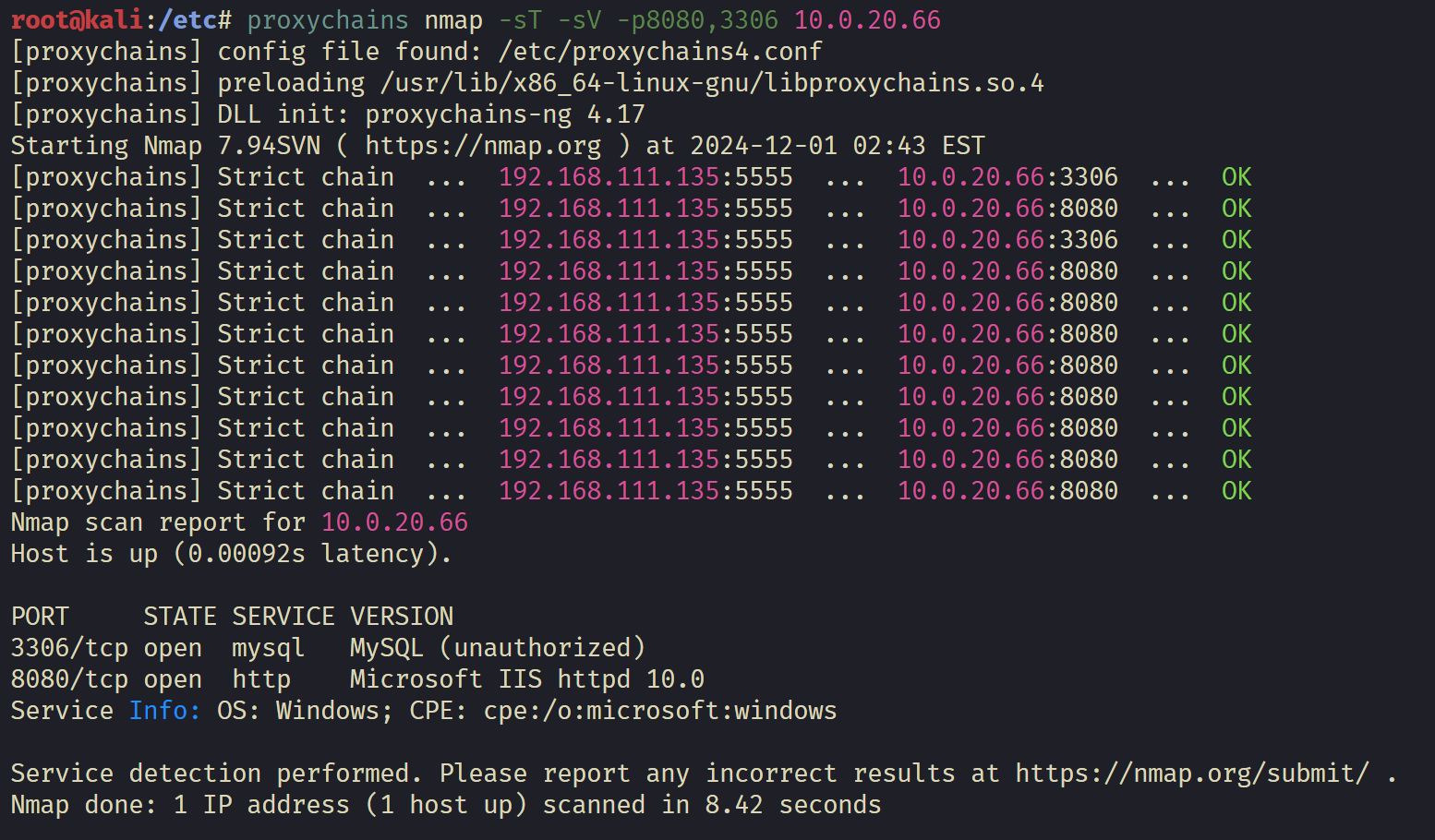Click the VERSION column header

pyautogui.click(x=402, y=617)
